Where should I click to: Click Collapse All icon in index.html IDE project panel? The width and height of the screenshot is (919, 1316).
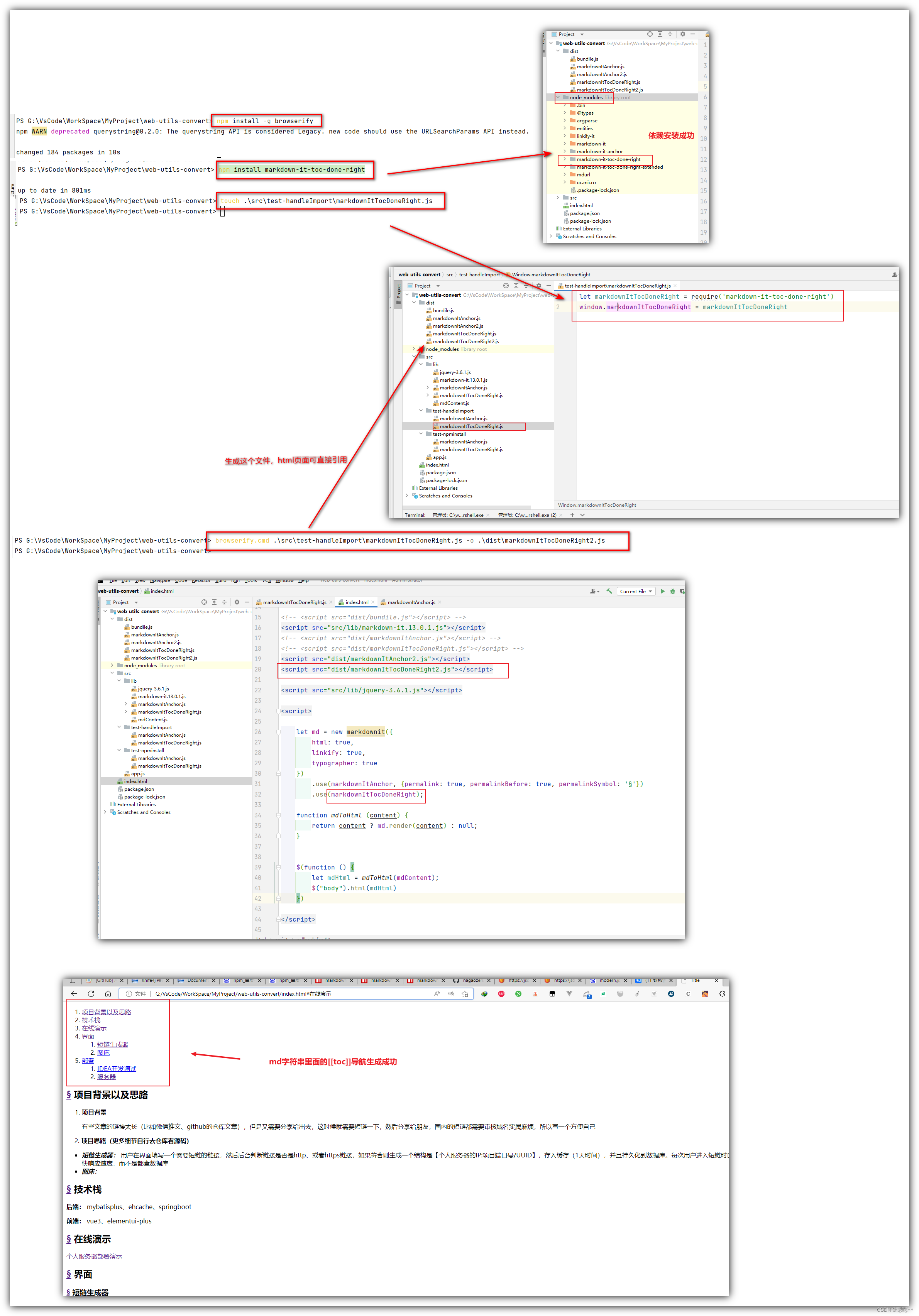[x=224, y=602]
